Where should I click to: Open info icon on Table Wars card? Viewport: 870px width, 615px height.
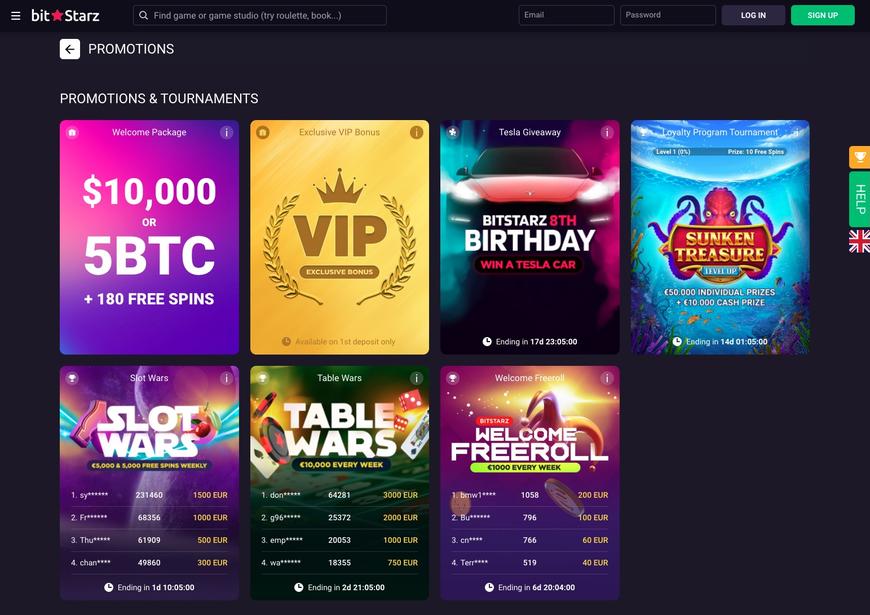coord(416,378)
